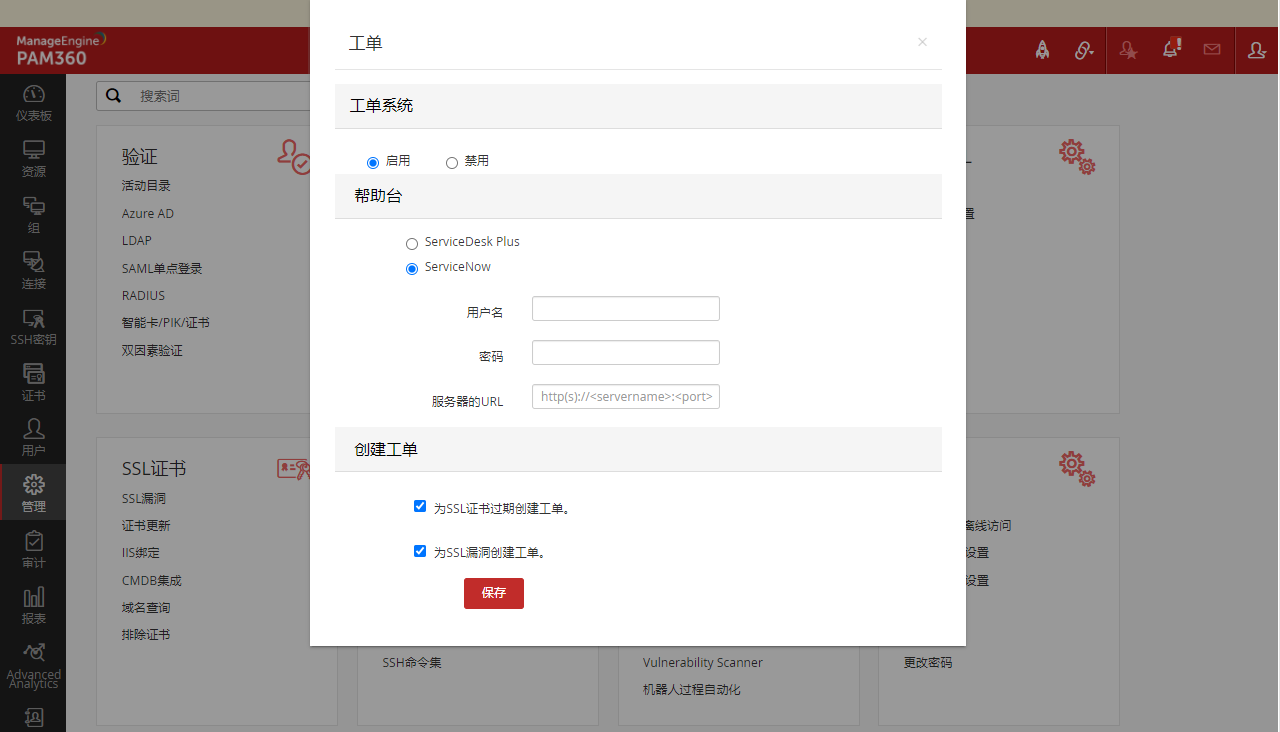Select the 启用 radio button
Image resolution: width=1280 pixels, height=732 pixels.
373,162
